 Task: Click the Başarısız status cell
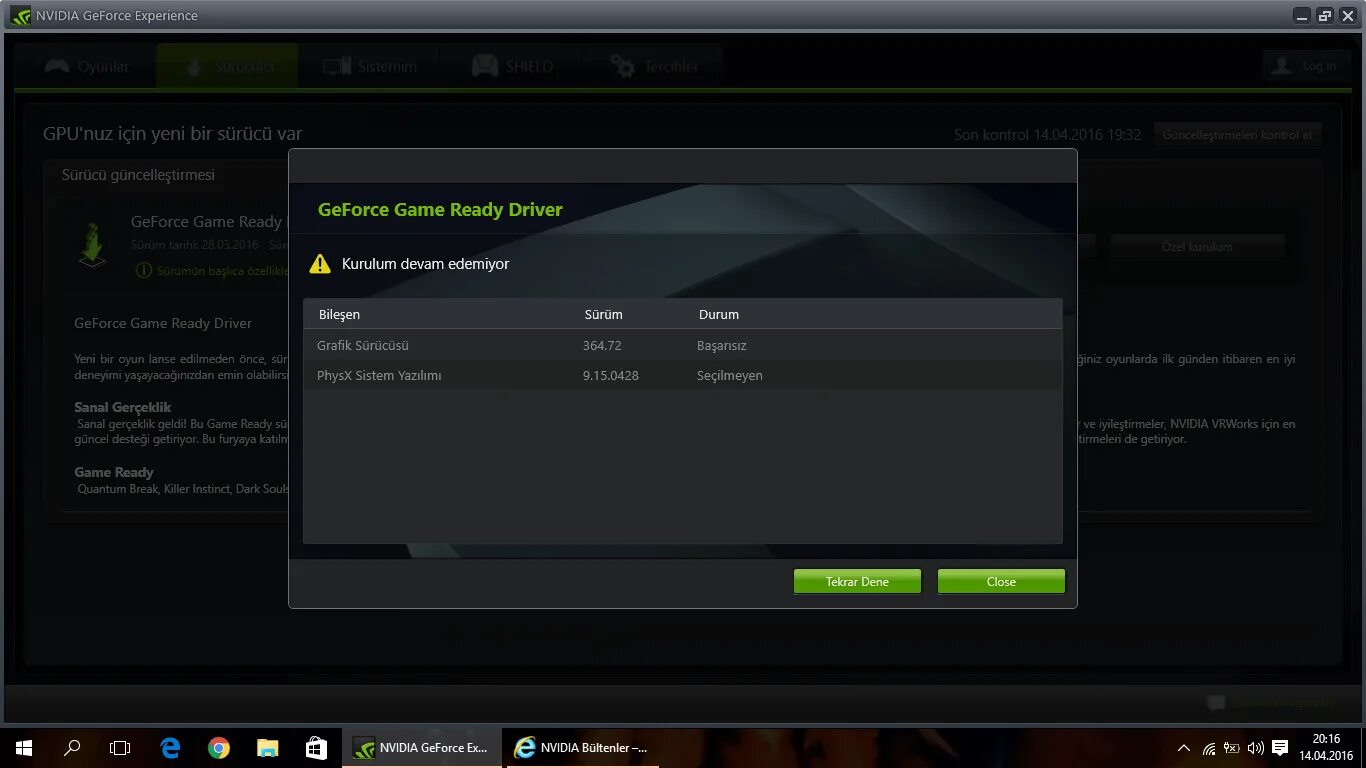tap(722, 345)
